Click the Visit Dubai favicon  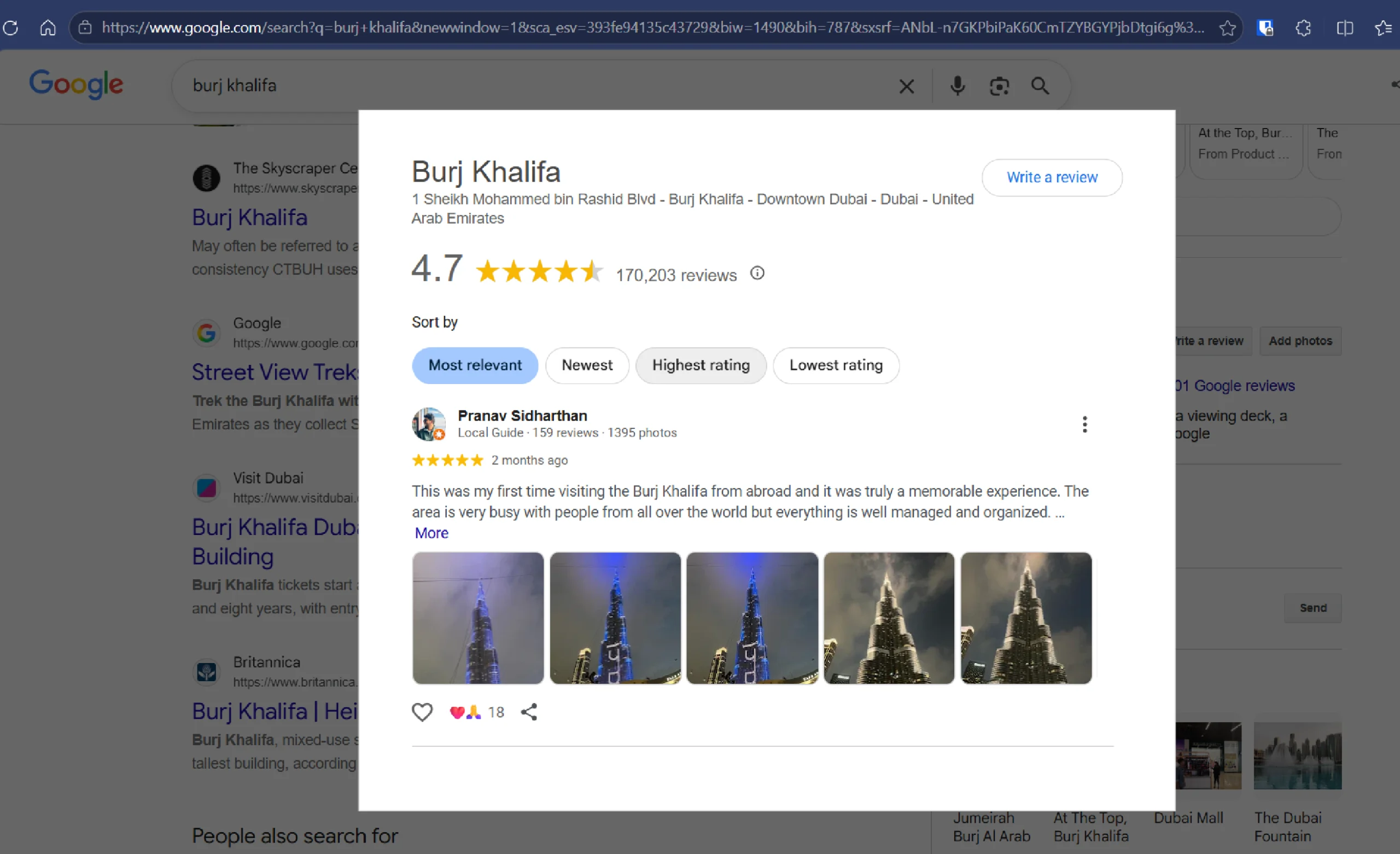(x=206, y=487)
